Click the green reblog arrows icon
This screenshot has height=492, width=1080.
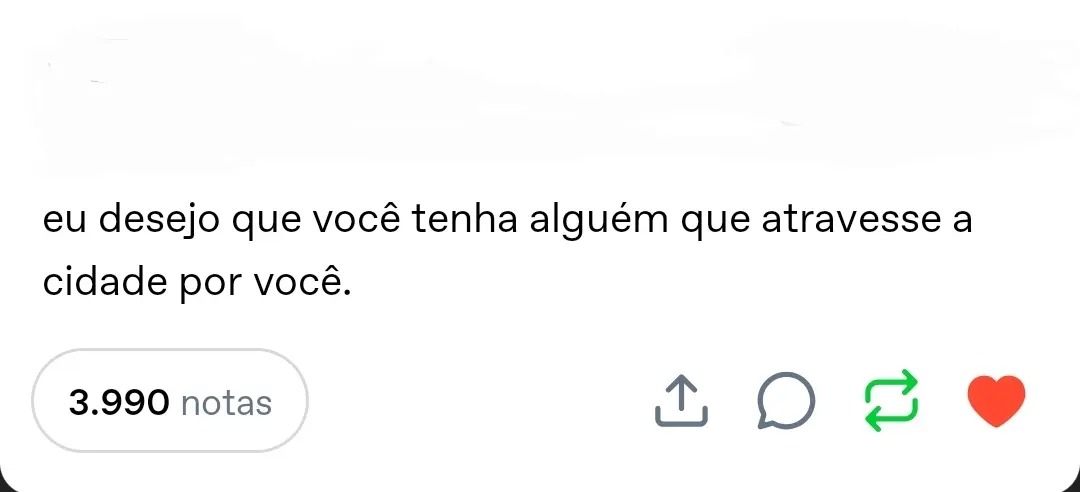(890, 401)
